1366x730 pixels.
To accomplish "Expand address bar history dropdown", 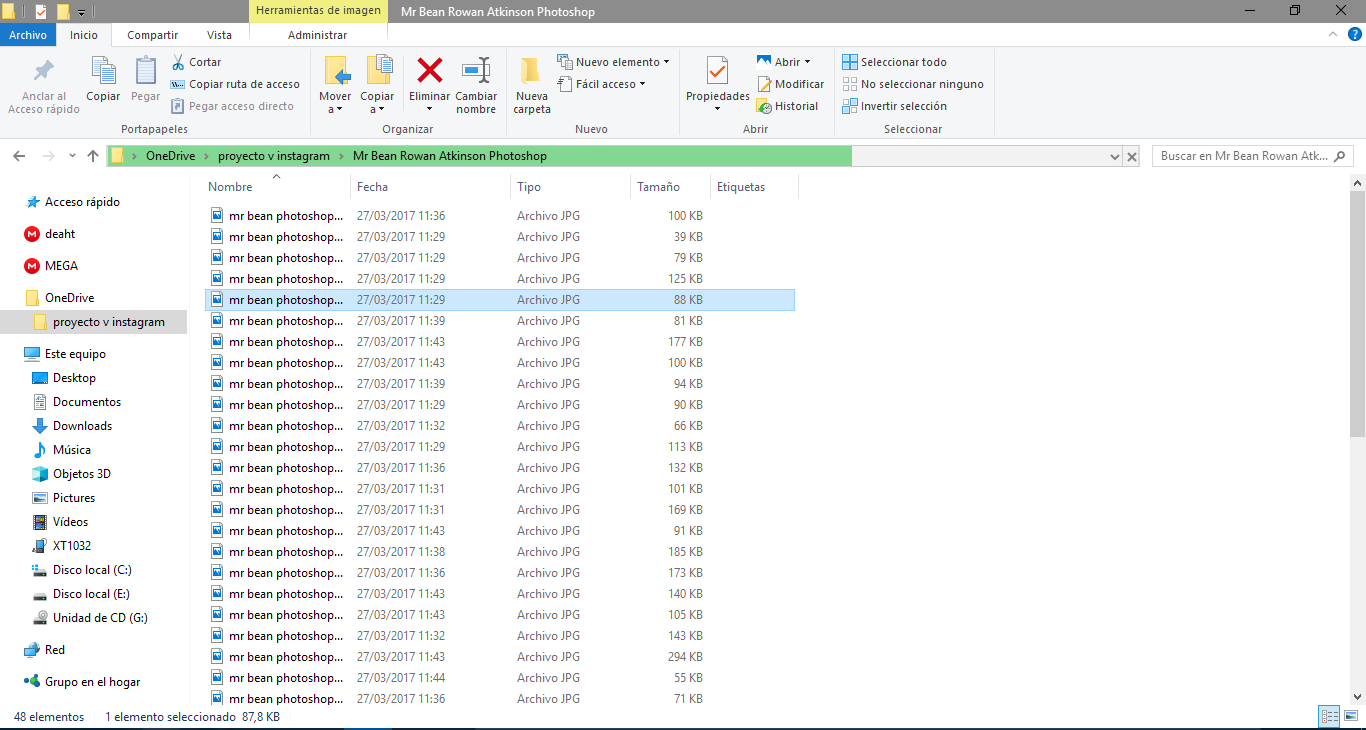I will [x=1115, y=157].
